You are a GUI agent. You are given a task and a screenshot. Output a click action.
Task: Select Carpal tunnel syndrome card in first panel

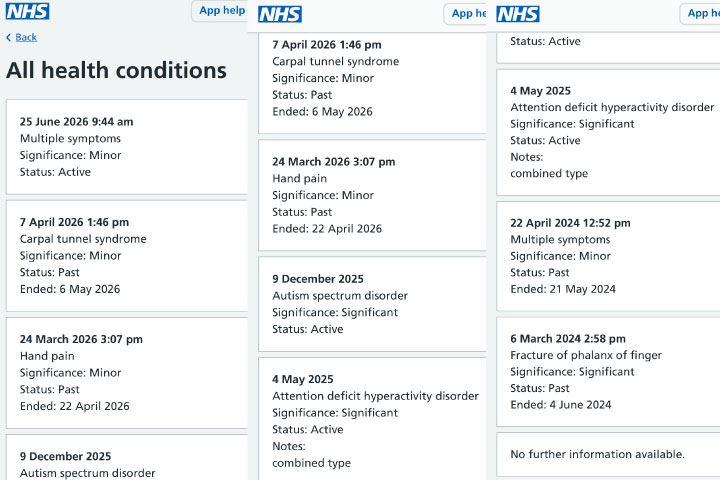click(127, 256)
